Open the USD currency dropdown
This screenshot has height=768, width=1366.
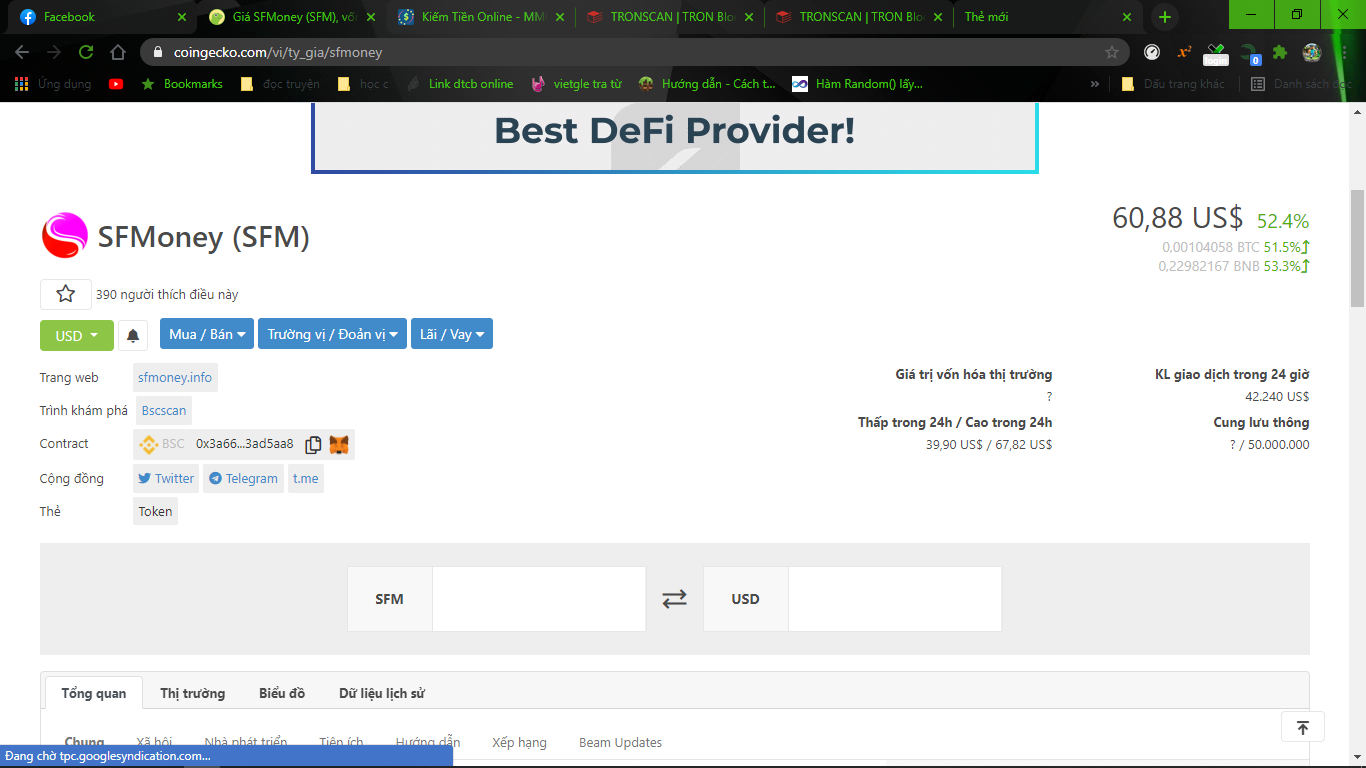(77, 335)
